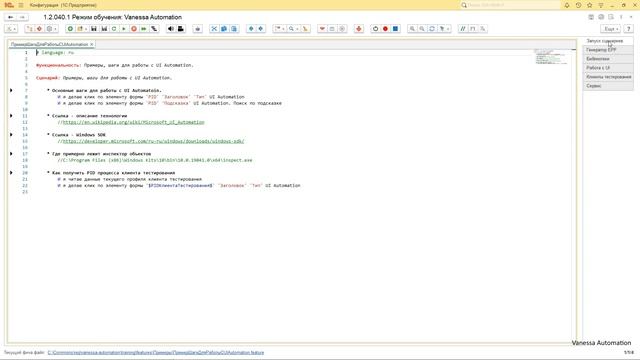Collapse the 'Как получить PID процесса' section arrow

point(11,173)
